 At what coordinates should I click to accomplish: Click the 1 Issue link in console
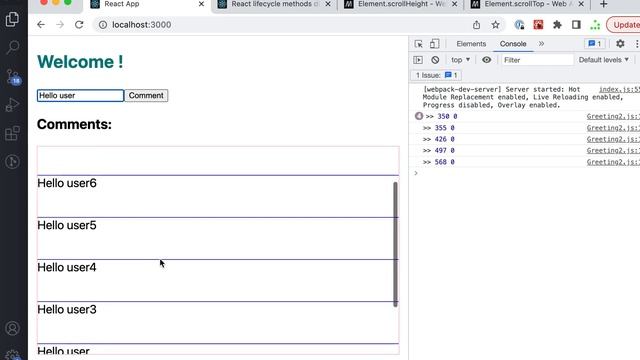(x=436, y=75)
